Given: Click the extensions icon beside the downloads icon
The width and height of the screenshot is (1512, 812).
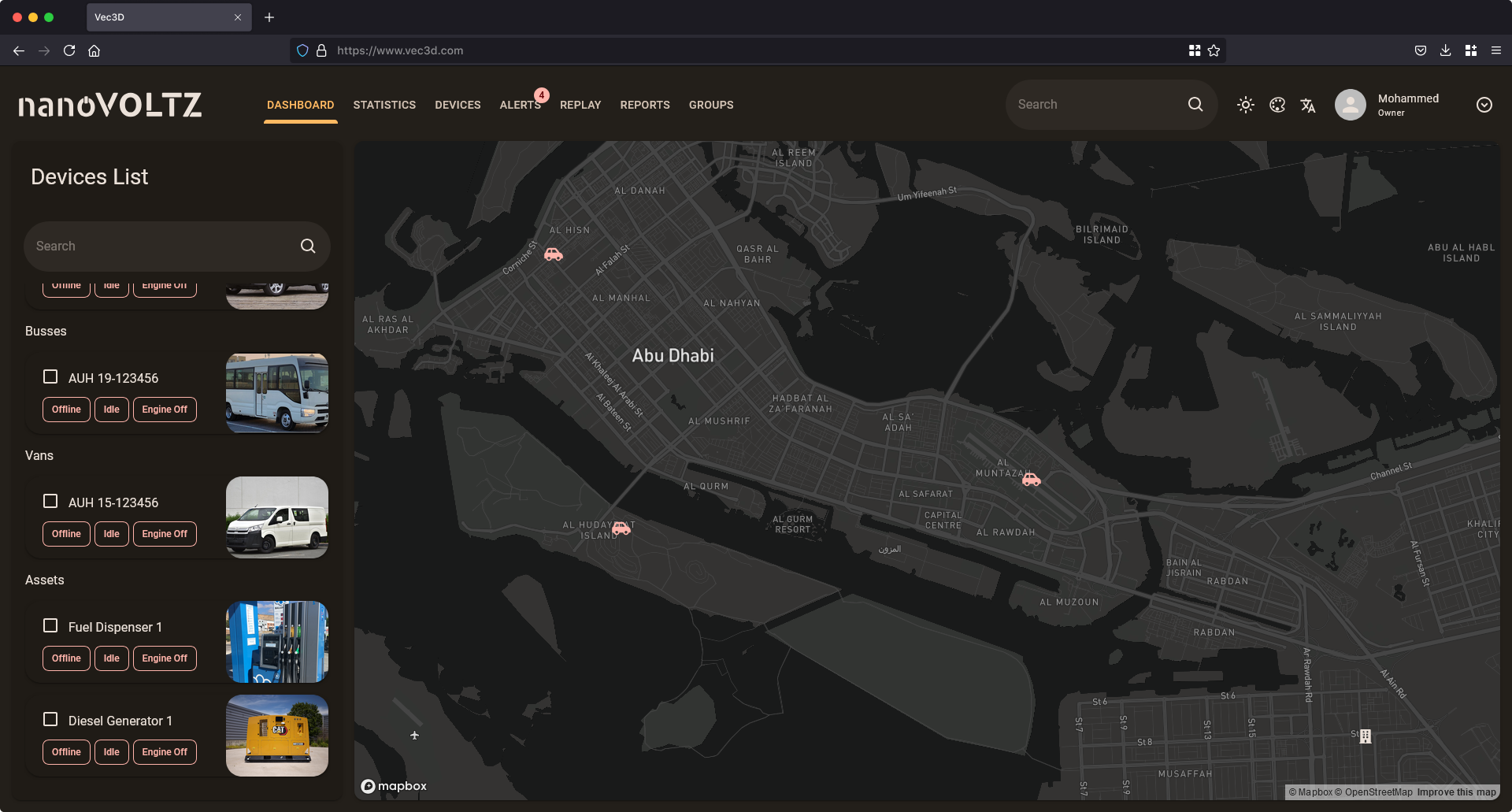Looking at the screenshot, I should click(x=1470, y=50).
